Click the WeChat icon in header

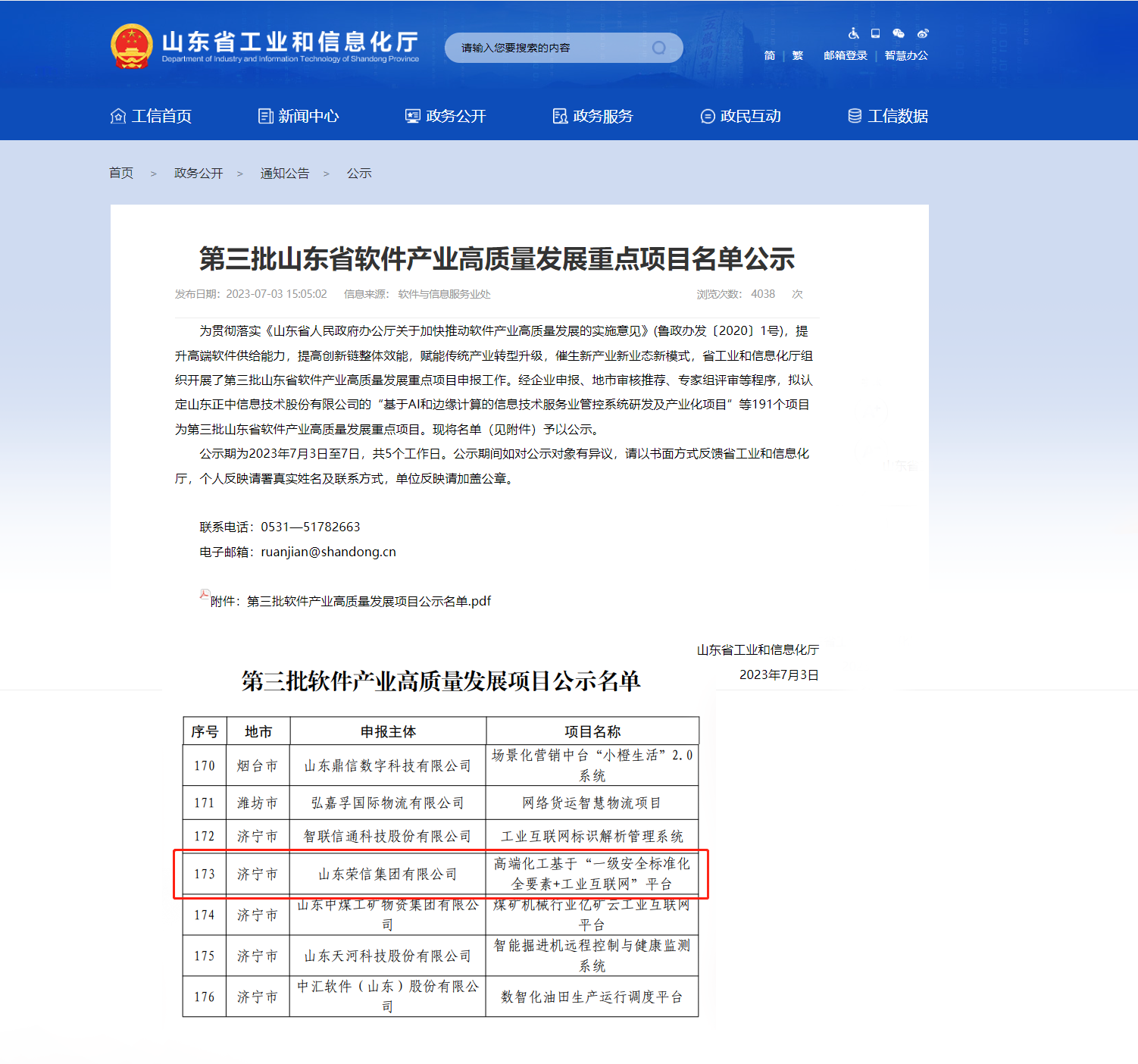click(899, 33)
